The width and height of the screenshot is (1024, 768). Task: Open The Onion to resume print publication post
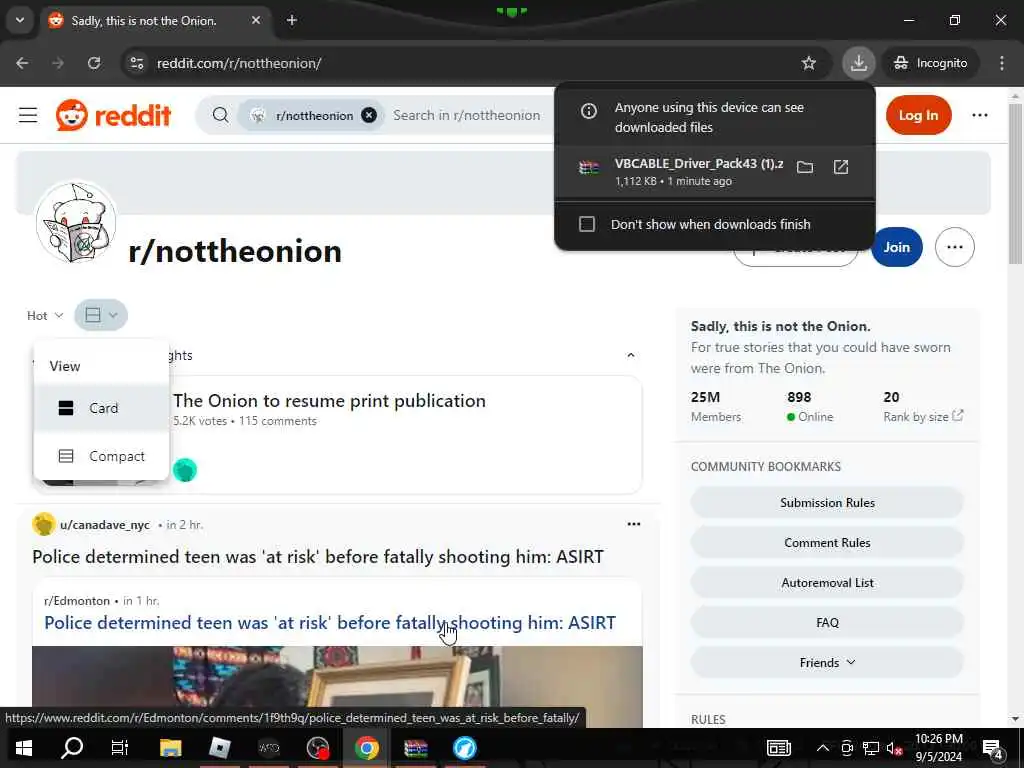pyautogui.click(x=329, y=400)
